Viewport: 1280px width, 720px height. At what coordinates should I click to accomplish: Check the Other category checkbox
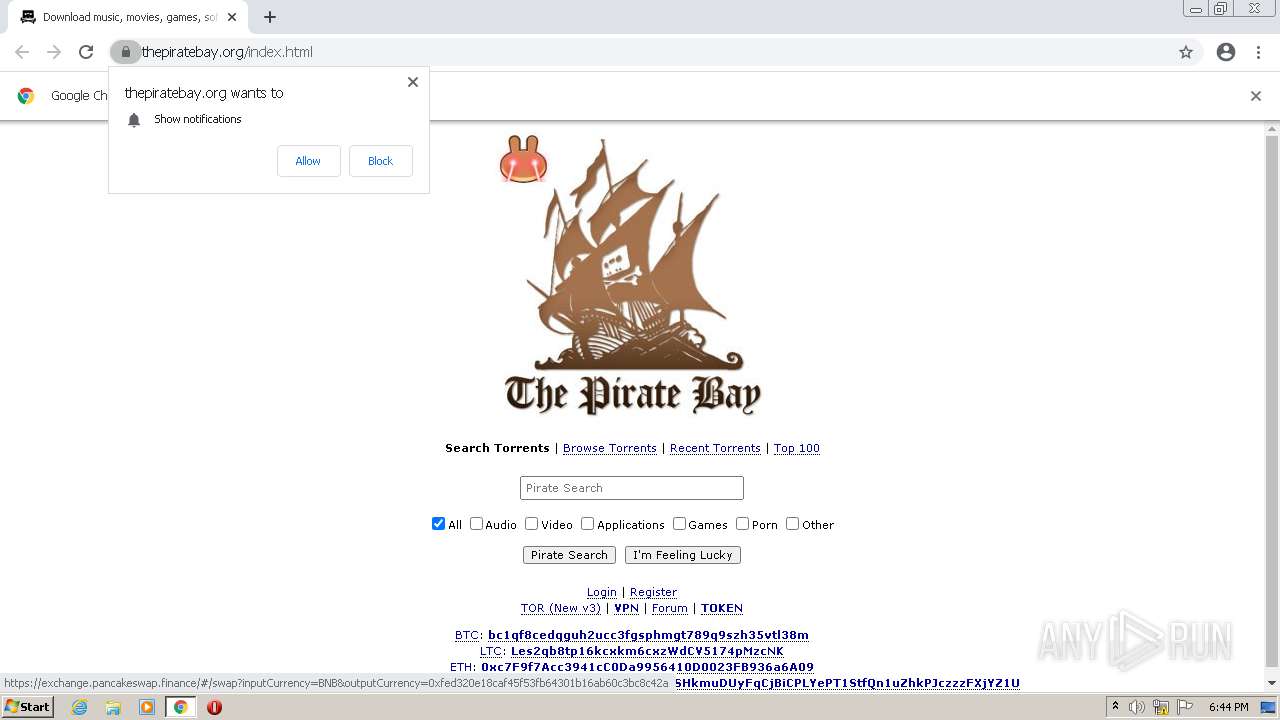point(793,524)
